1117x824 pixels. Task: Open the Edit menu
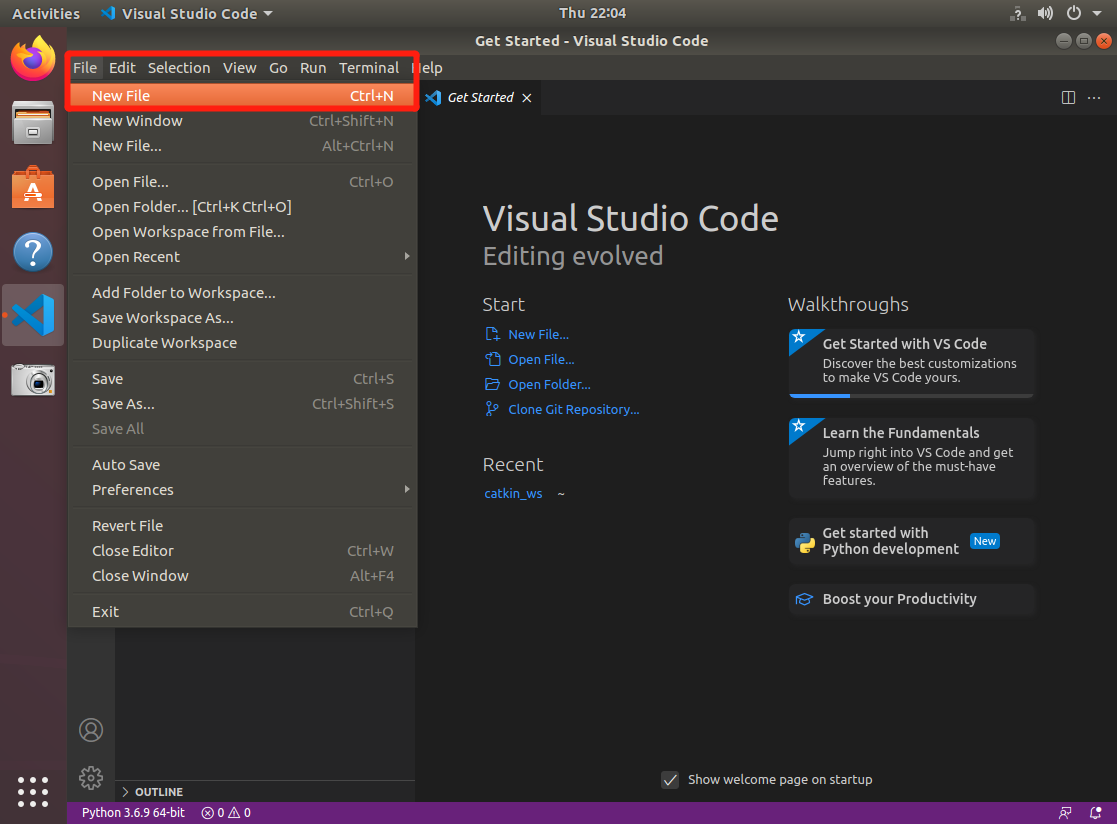(122, 68)
